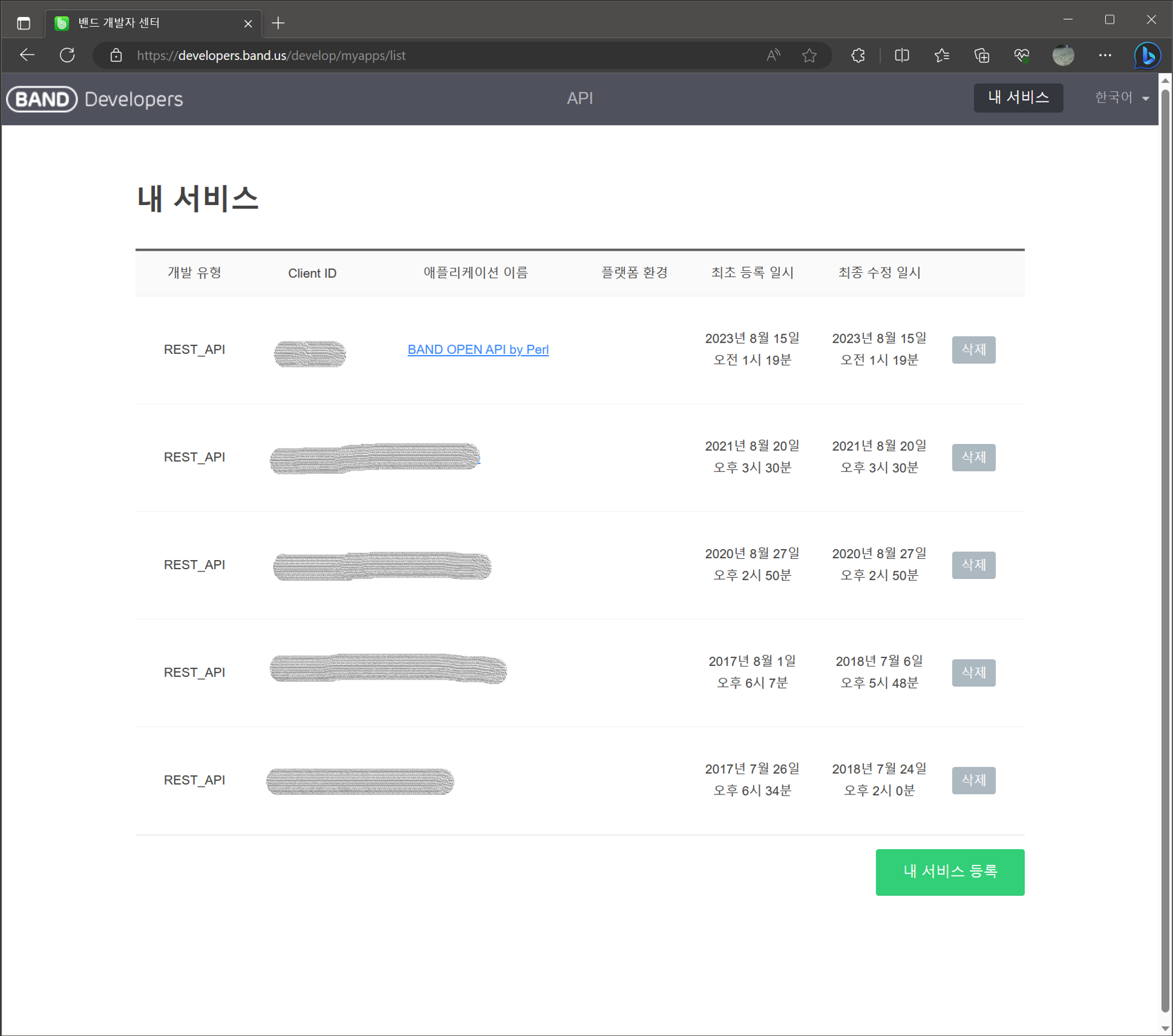Delete the 2023년 8월 15일 service
The height and width of the screenshot is (1036, 1173).
pos(973,349)
